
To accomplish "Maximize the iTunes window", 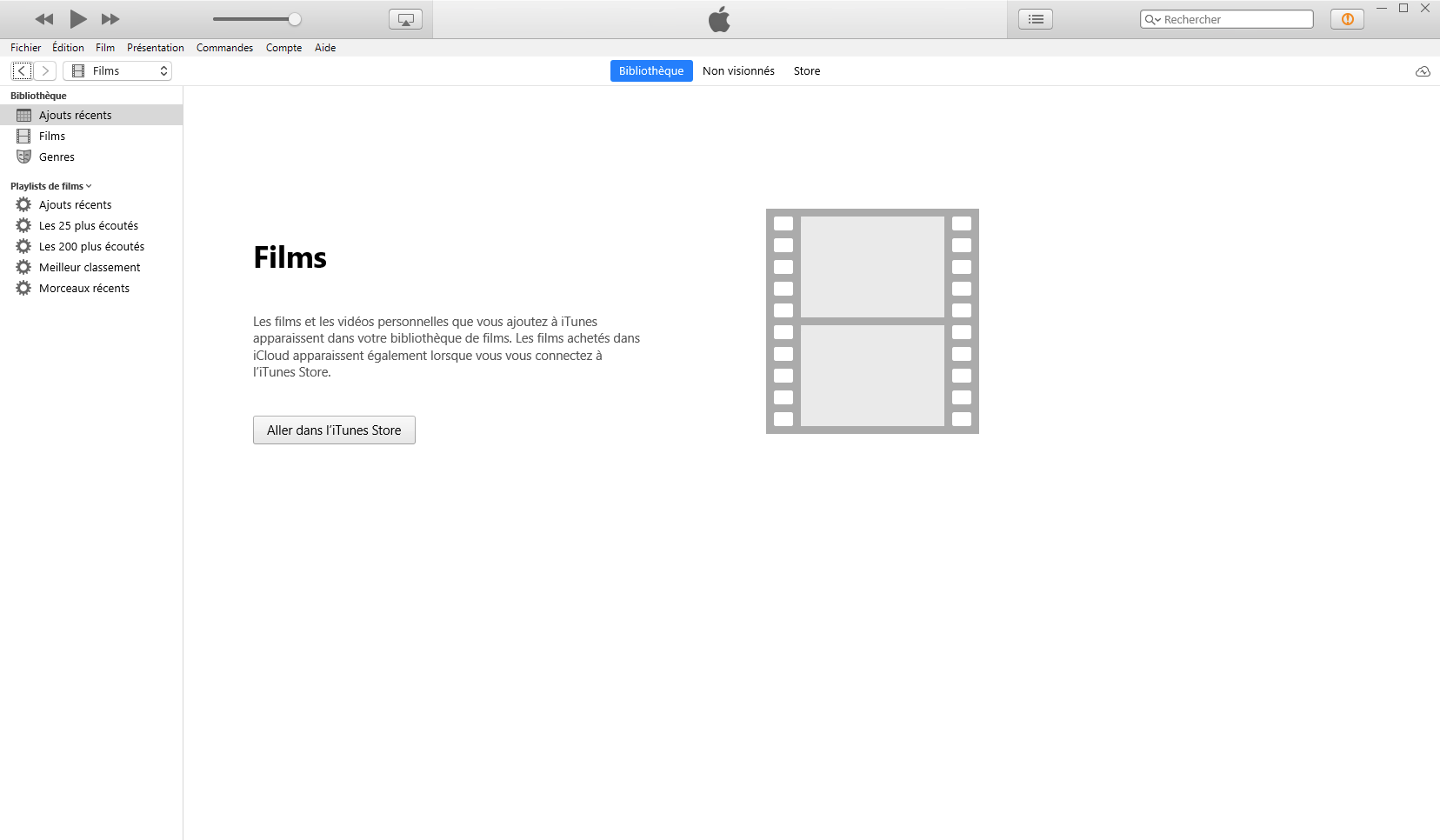I will [1403, 8].
